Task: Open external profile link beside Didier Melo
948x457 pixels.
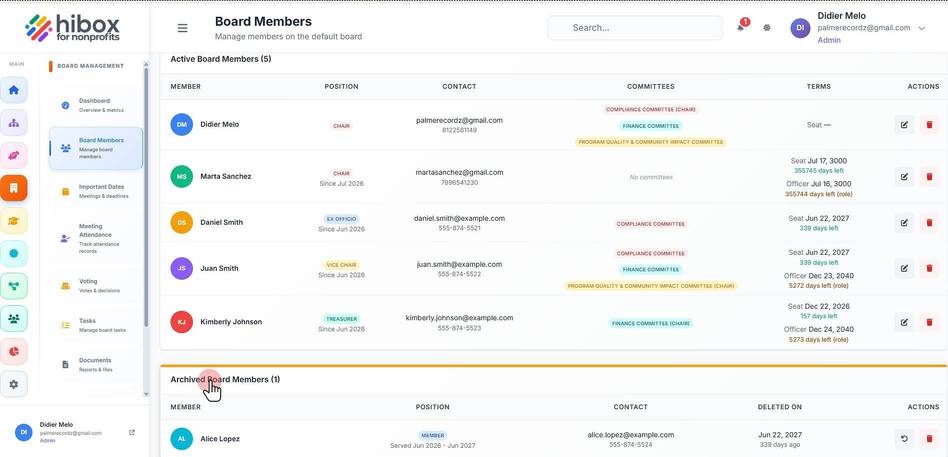Action: click(132, 432)
